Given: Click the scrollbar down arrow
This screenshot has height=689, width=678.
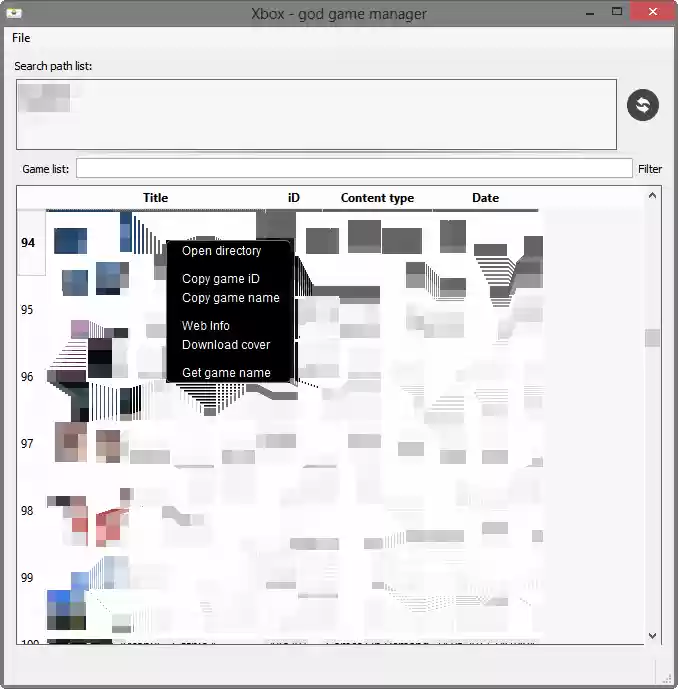Looking at the screenshot, I should point(653,635).
